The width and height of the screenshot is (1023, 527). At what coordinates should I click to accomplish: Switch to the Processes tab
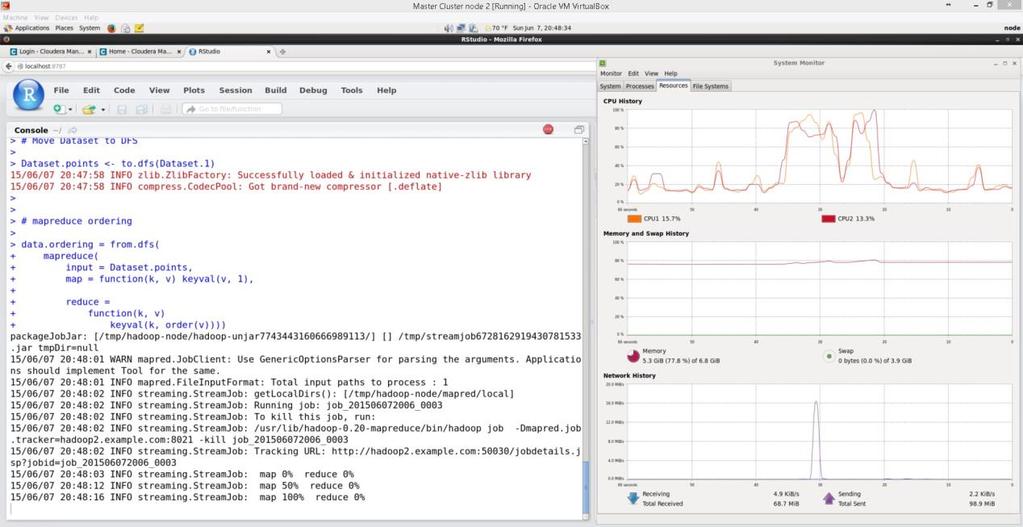click(x=639, y=86)
